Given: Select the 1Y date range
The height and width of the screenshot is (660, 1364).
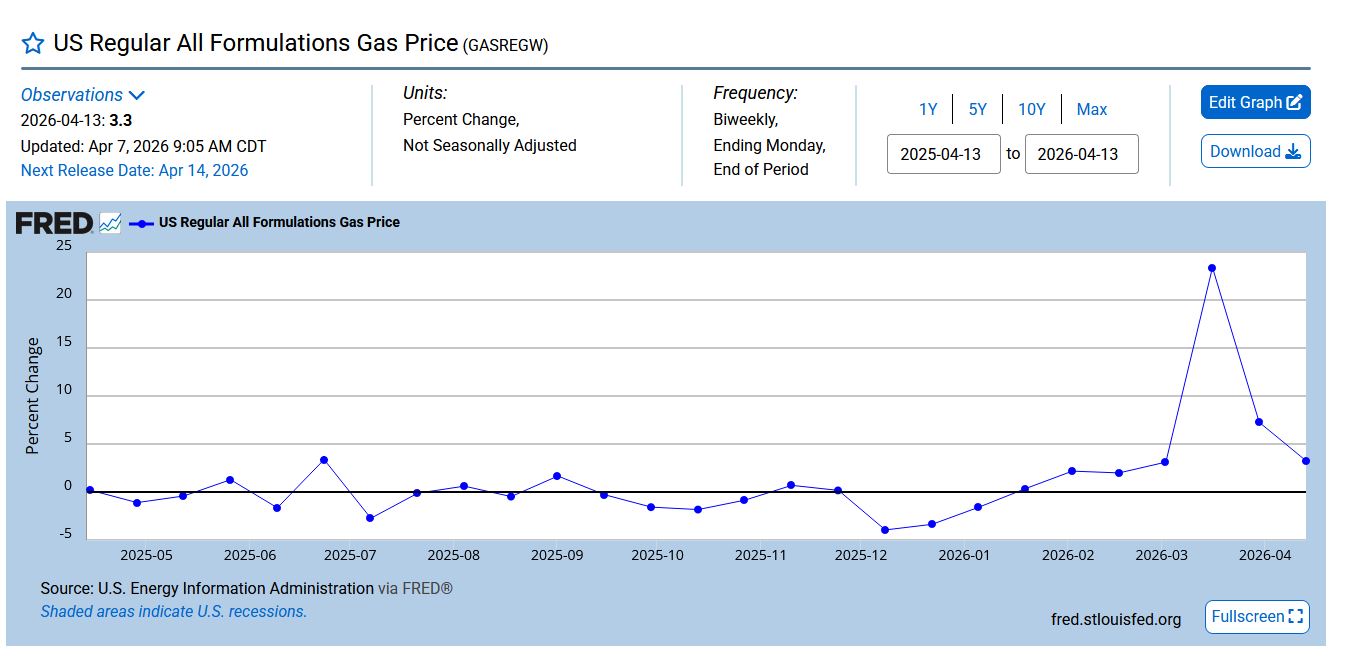Looking at the screenshot, I should tap(928, 110).
